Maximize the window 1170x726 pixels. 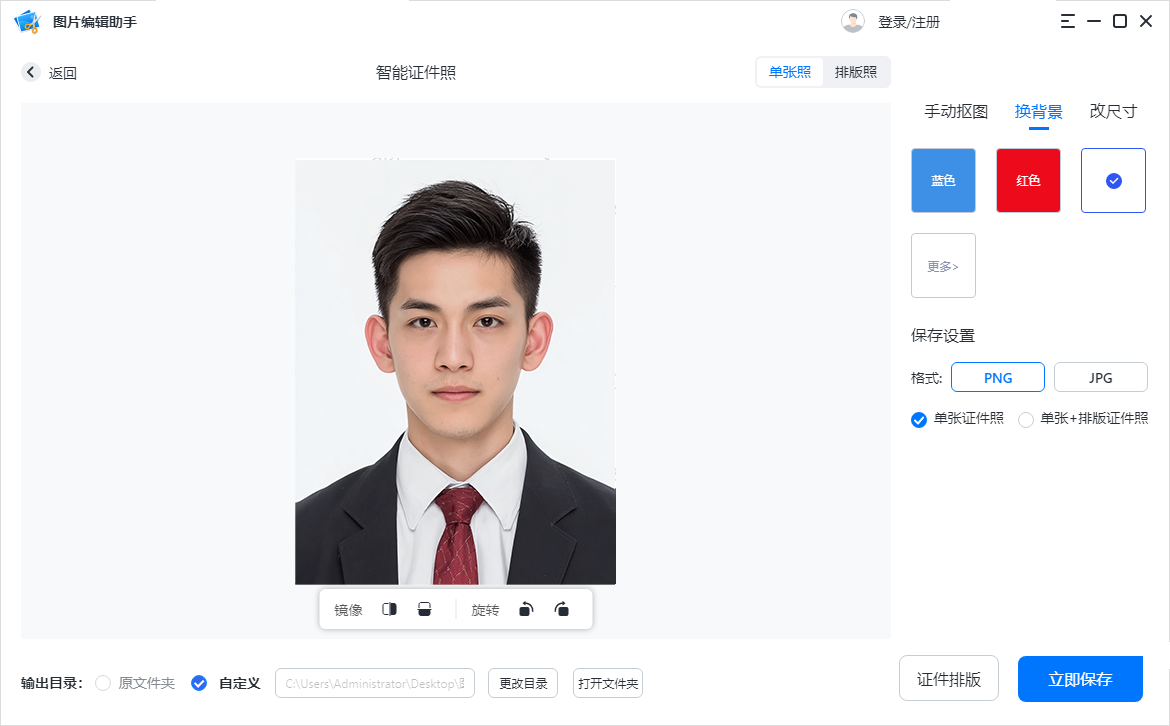(1120, 22)
